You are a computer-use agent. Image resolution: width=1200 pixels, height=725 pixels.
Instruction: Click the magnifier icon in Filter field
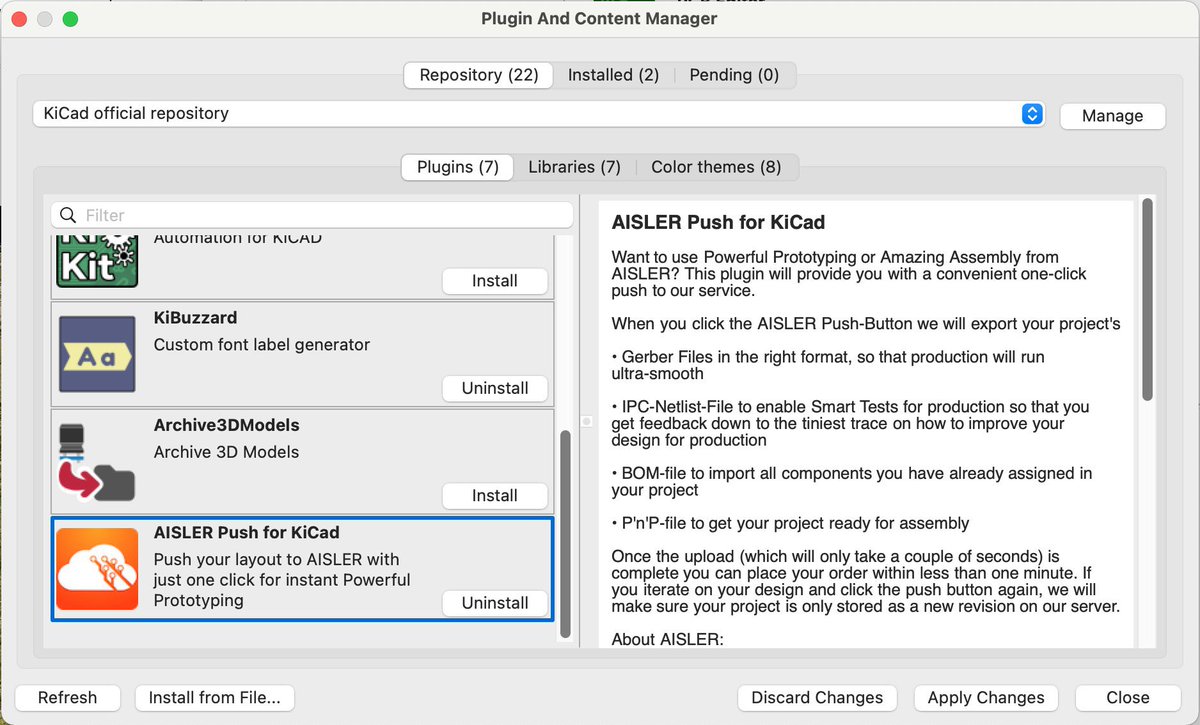pos(69,215)
